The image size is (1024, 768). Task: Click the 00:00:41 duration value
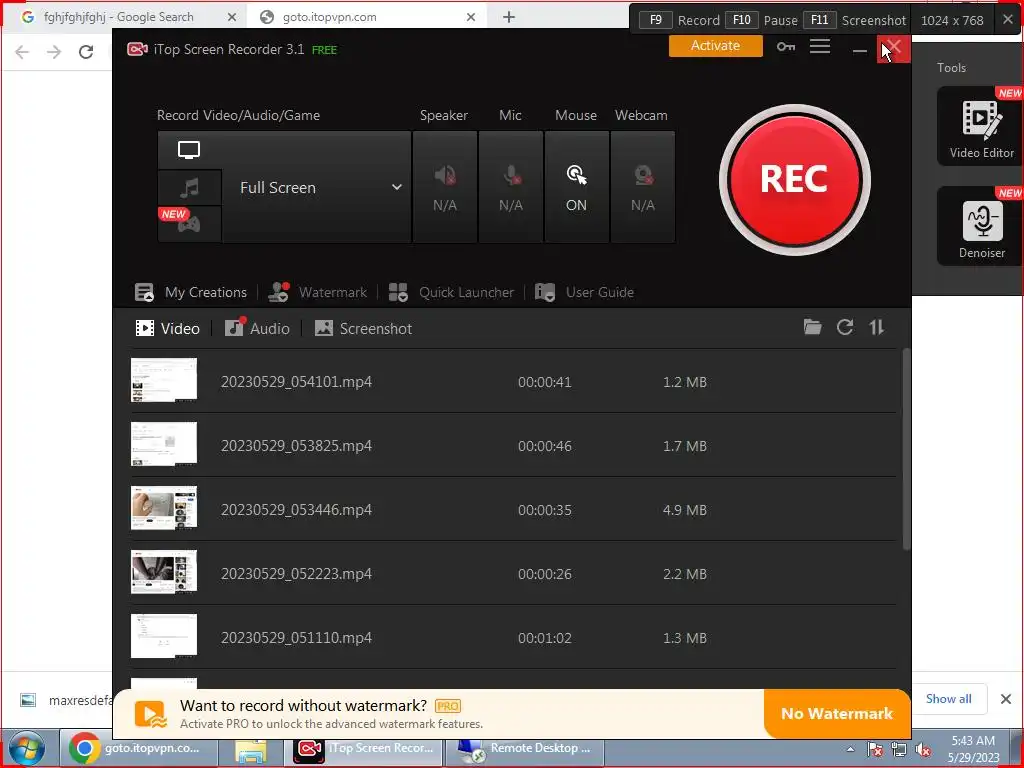(x=545, y=382)
